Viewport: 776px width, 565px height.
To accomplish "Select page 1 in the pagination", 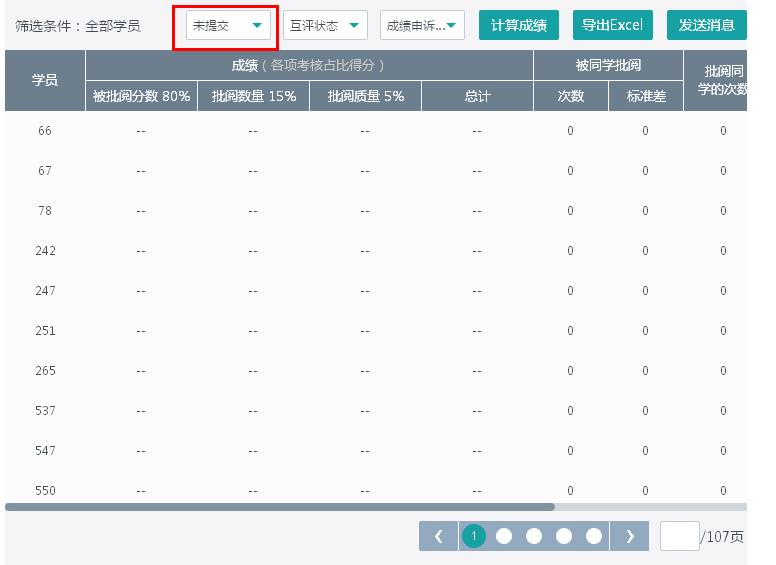I will coord(474,537).
